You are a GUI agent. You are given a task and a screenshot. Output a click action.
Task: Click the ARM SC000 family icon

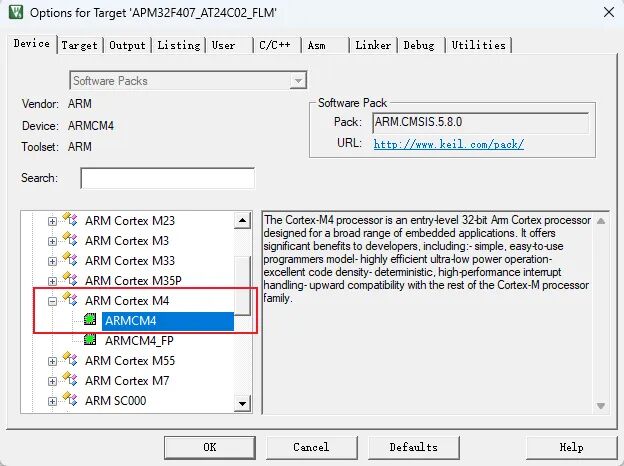click(x=69, y=401)
